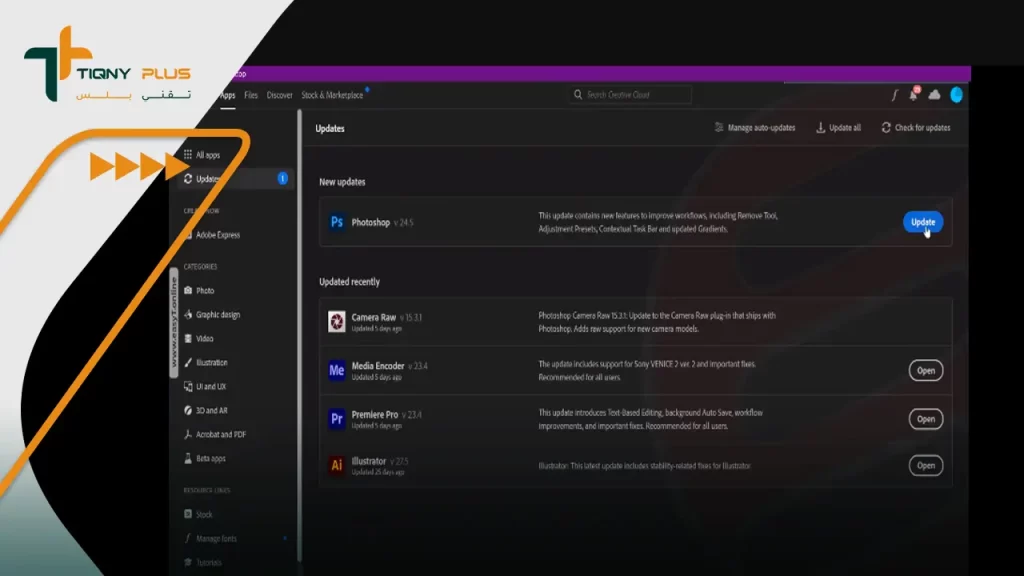Switch to the Files tab
This screenshot has height=576, width=1024.
pyautogui.click(x=251, y=95)
